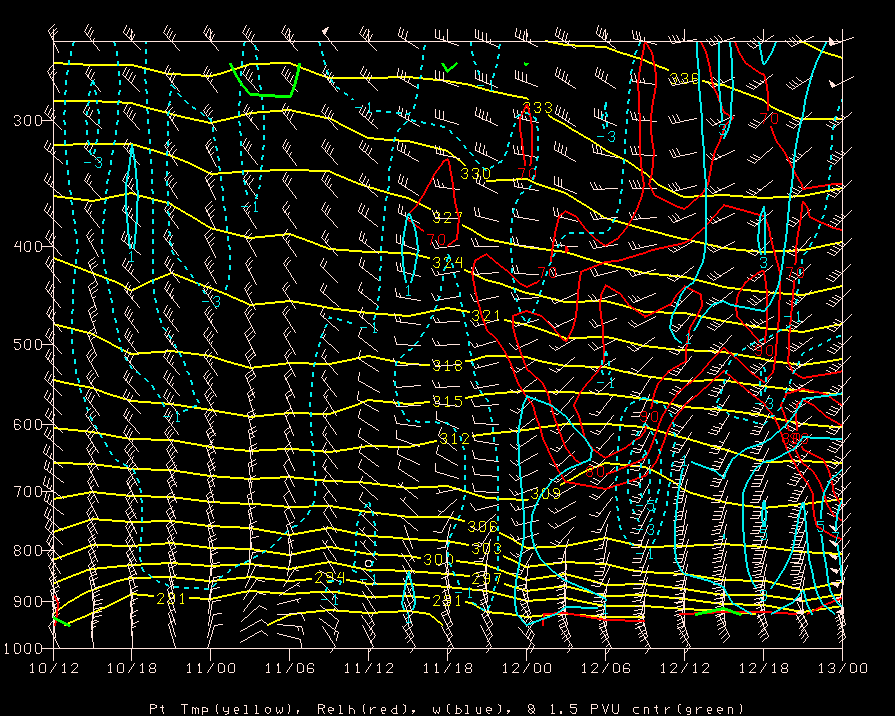Screen dimensions: 895x716
Task: Click the plot legend caption text
Action: point(446,708)
